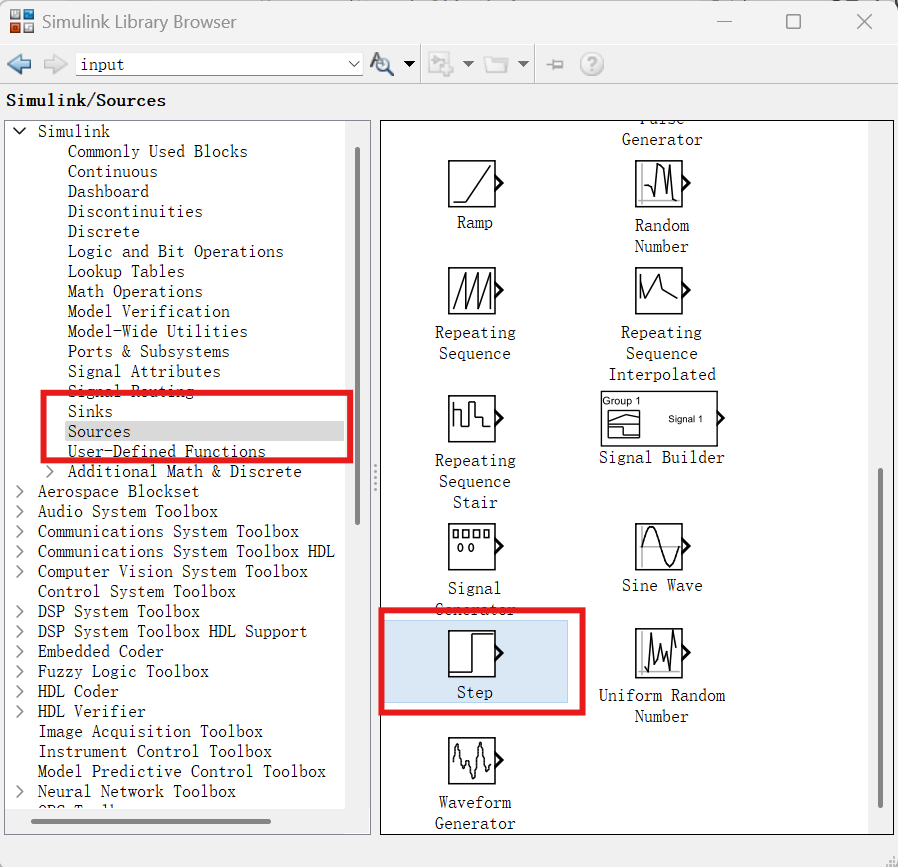Click the search magnifier icon
Image resolution: width=898 pixels, height=867 pixels.
(383, 63)
